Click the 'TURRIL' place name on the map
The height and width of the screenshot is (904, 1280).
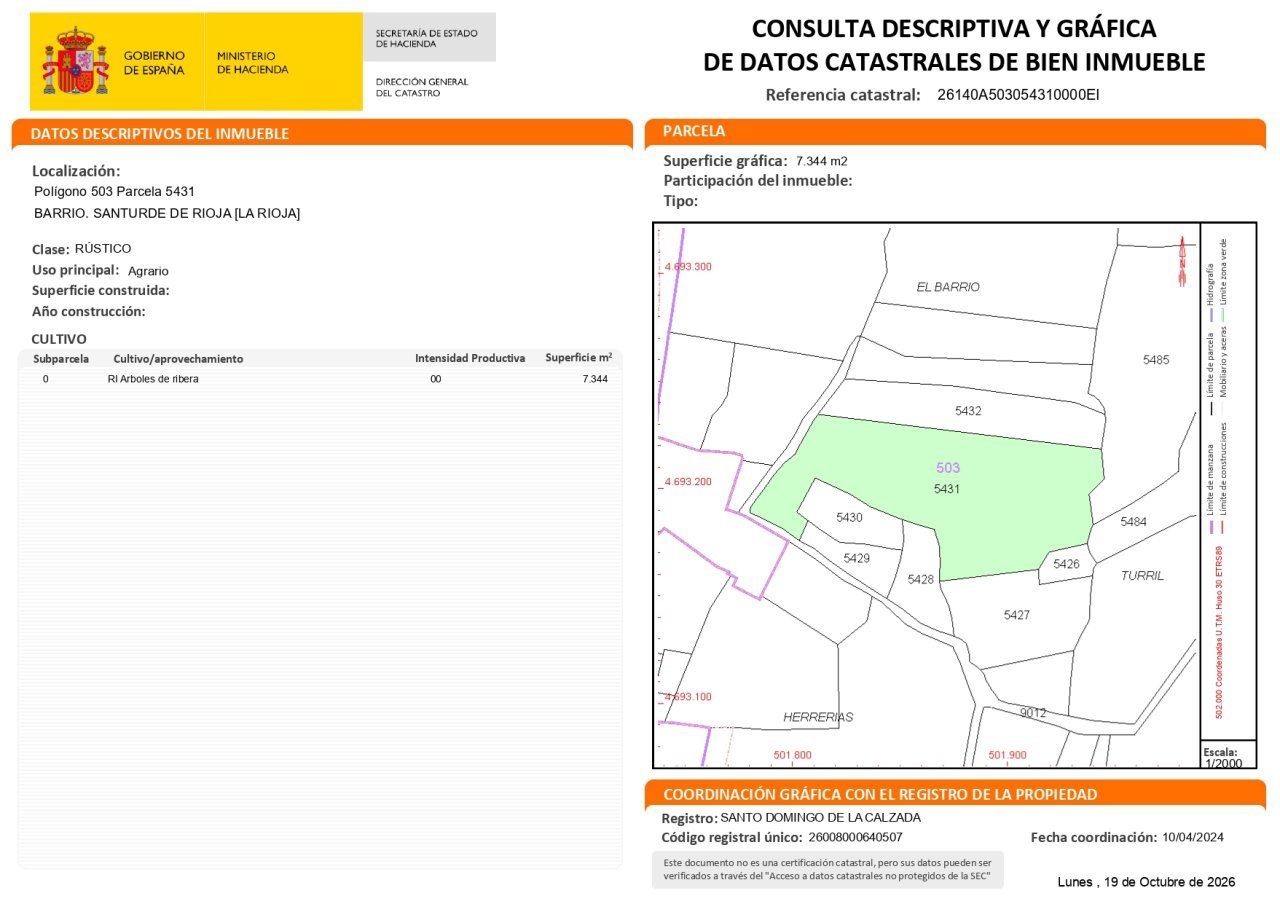click(x=1142, y=576)
